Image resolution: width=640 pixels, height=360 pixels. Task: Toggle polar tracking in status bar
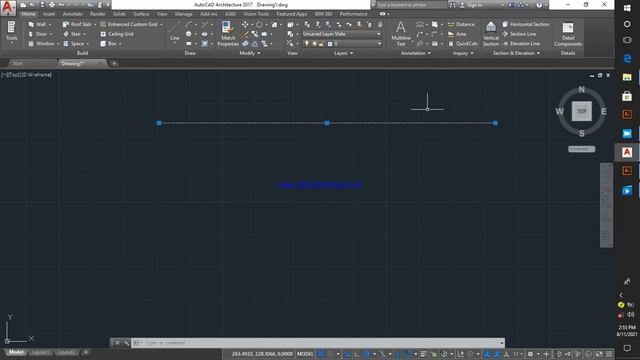pos(366,354)
